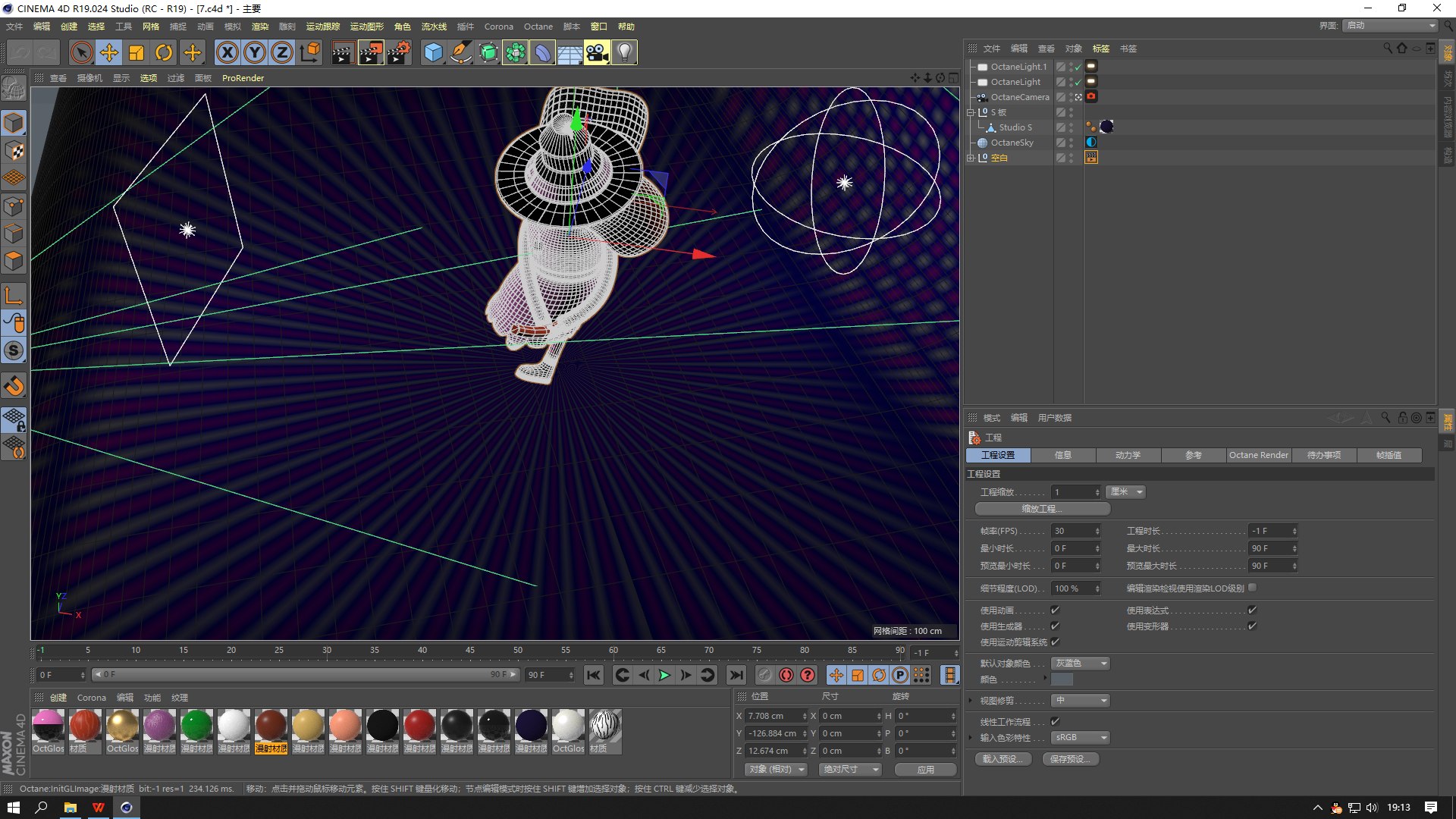Open the 渲染 menu
Viewport: 1456px width, 819px height.
pyautogui.click(x=260, y=27)
